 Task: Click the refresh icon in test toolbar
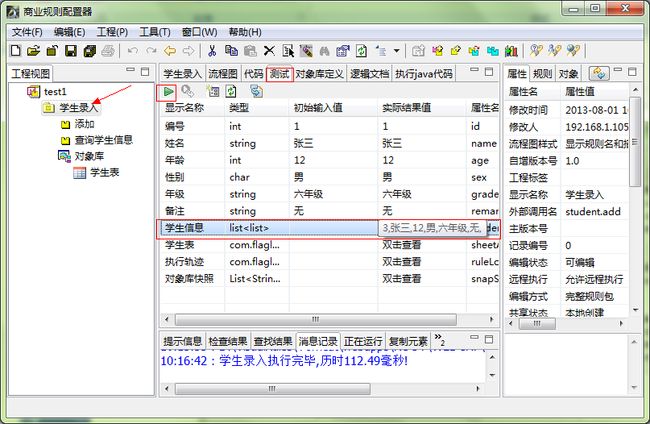coord(231,91)
